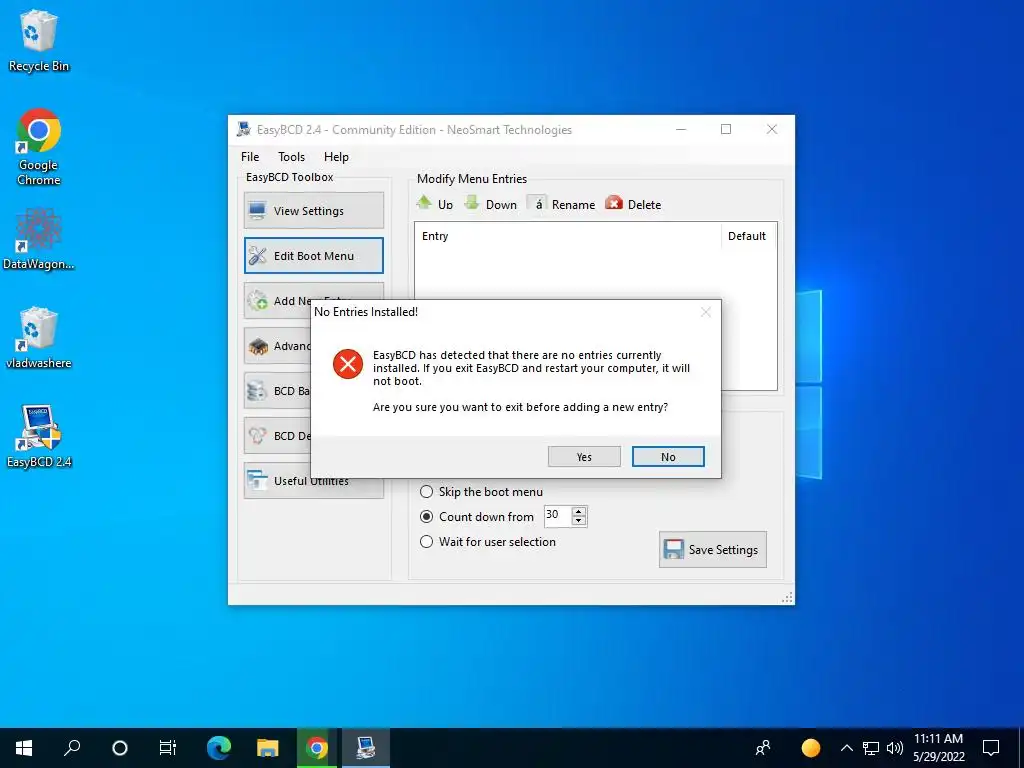Open File Explorer from taskbar
Image resolution: width=1024 pixels, height=768 pixels.
coord(267,748)
